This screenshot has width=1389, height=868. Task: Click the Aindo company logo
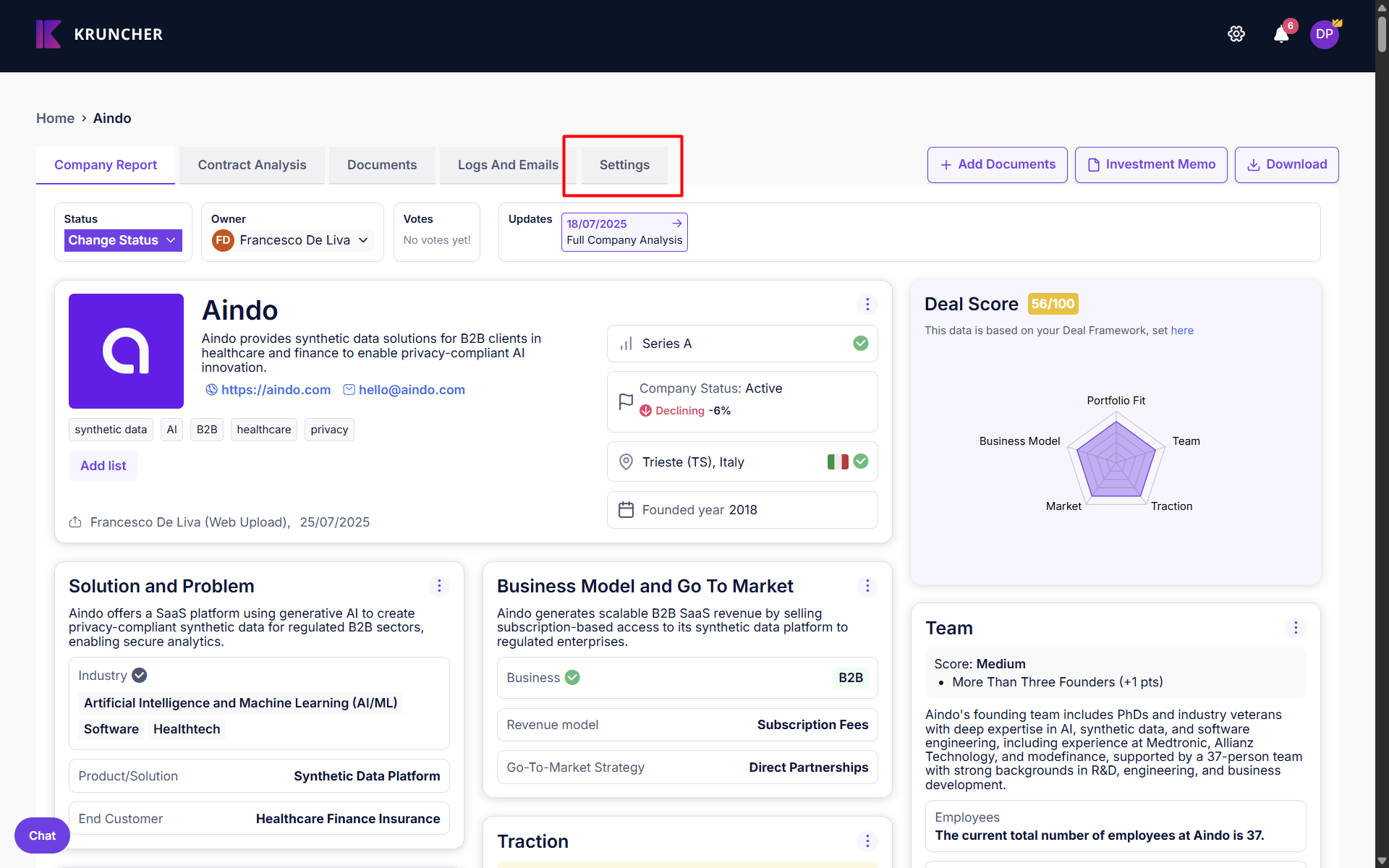tap(126, 351)
